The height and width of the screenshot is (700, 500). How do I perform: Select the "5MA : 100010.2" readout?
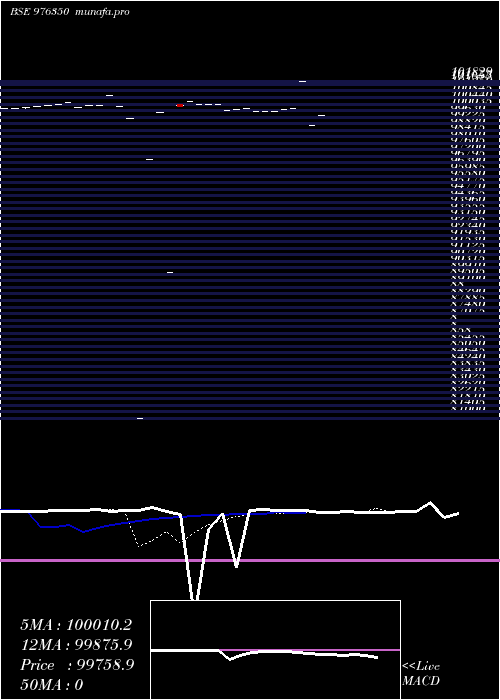76,625
